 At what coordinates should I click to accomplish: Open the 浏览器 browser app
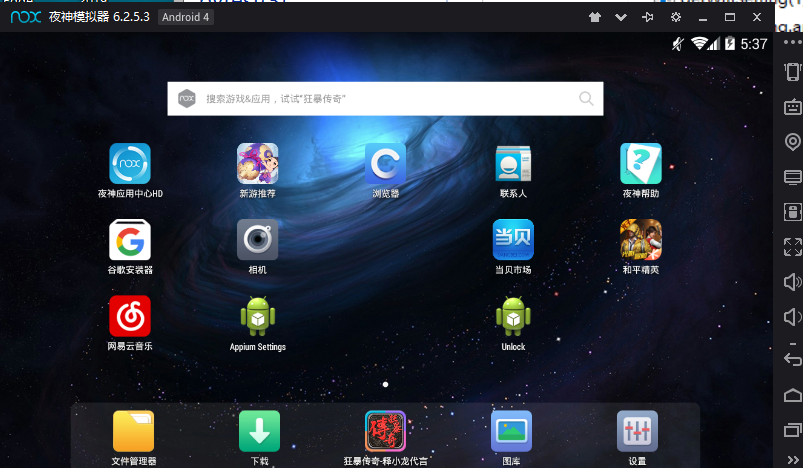[x=385, y=164]
